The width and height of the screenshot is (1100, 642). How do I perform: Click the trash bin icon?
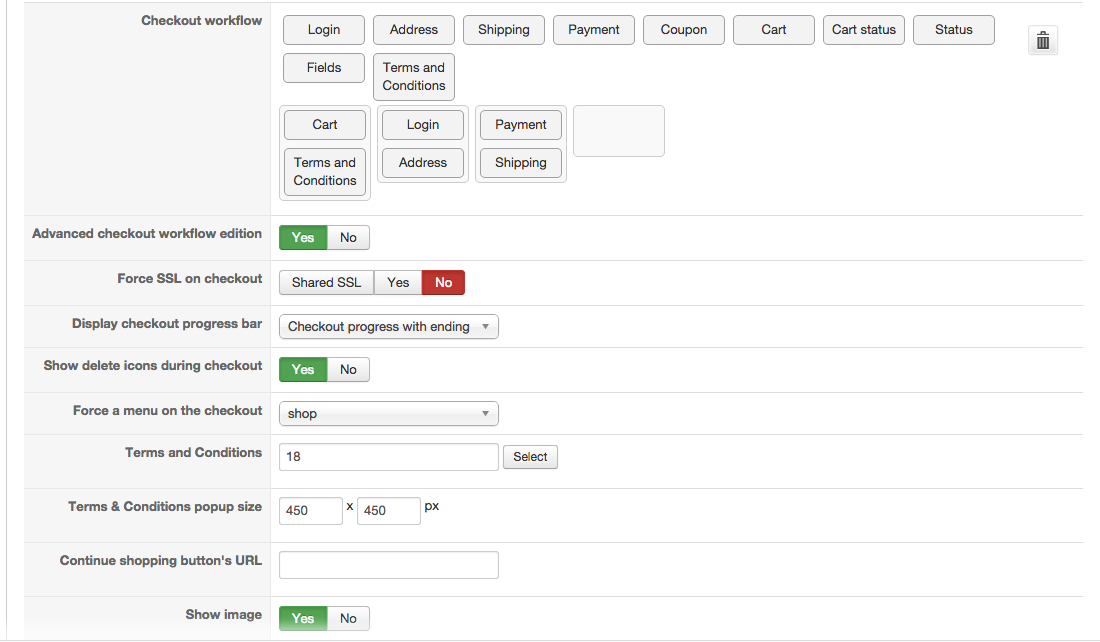click(x=1042, y=40)
